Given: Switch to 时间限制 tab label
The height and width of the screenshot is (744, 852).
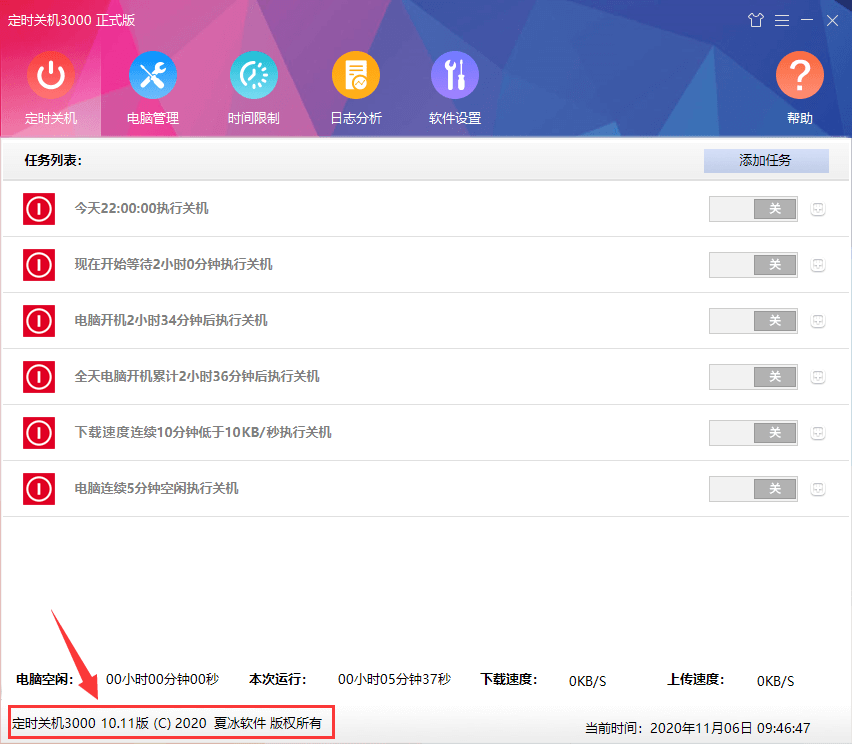Looking at the screenshot, I should point(254,118).
